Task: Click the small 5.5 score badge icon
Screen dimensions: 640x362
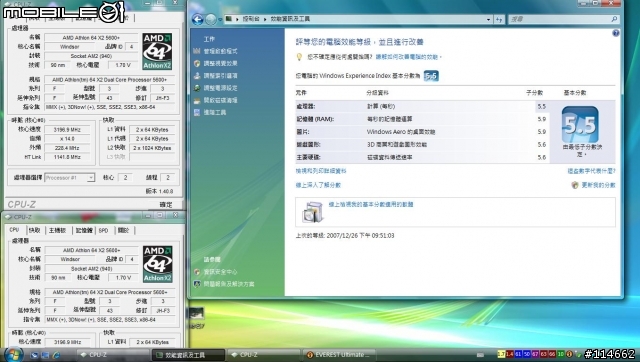Action: 431,76
